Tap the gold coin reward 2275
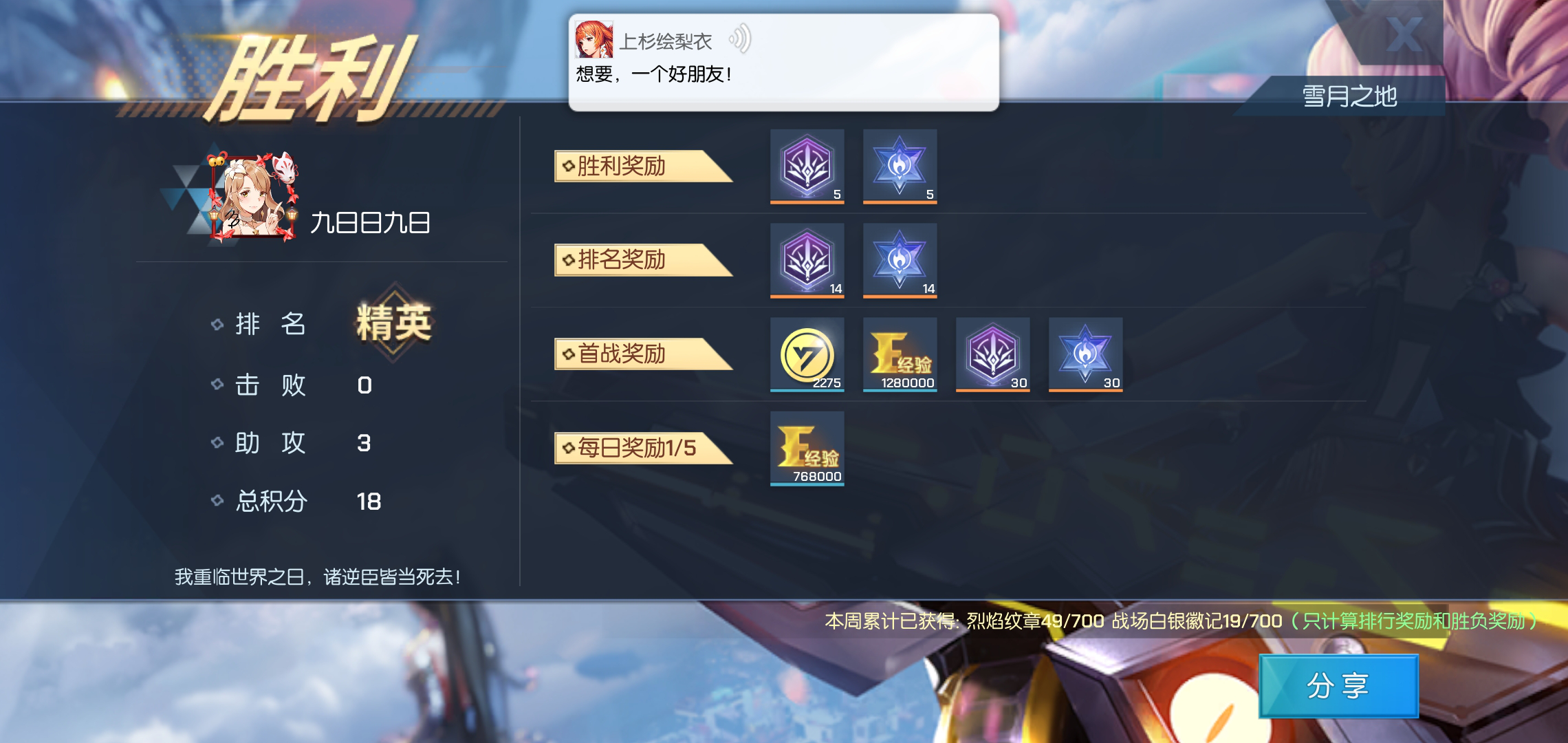Screen dimensions: 1568x743 coord(807,354)
